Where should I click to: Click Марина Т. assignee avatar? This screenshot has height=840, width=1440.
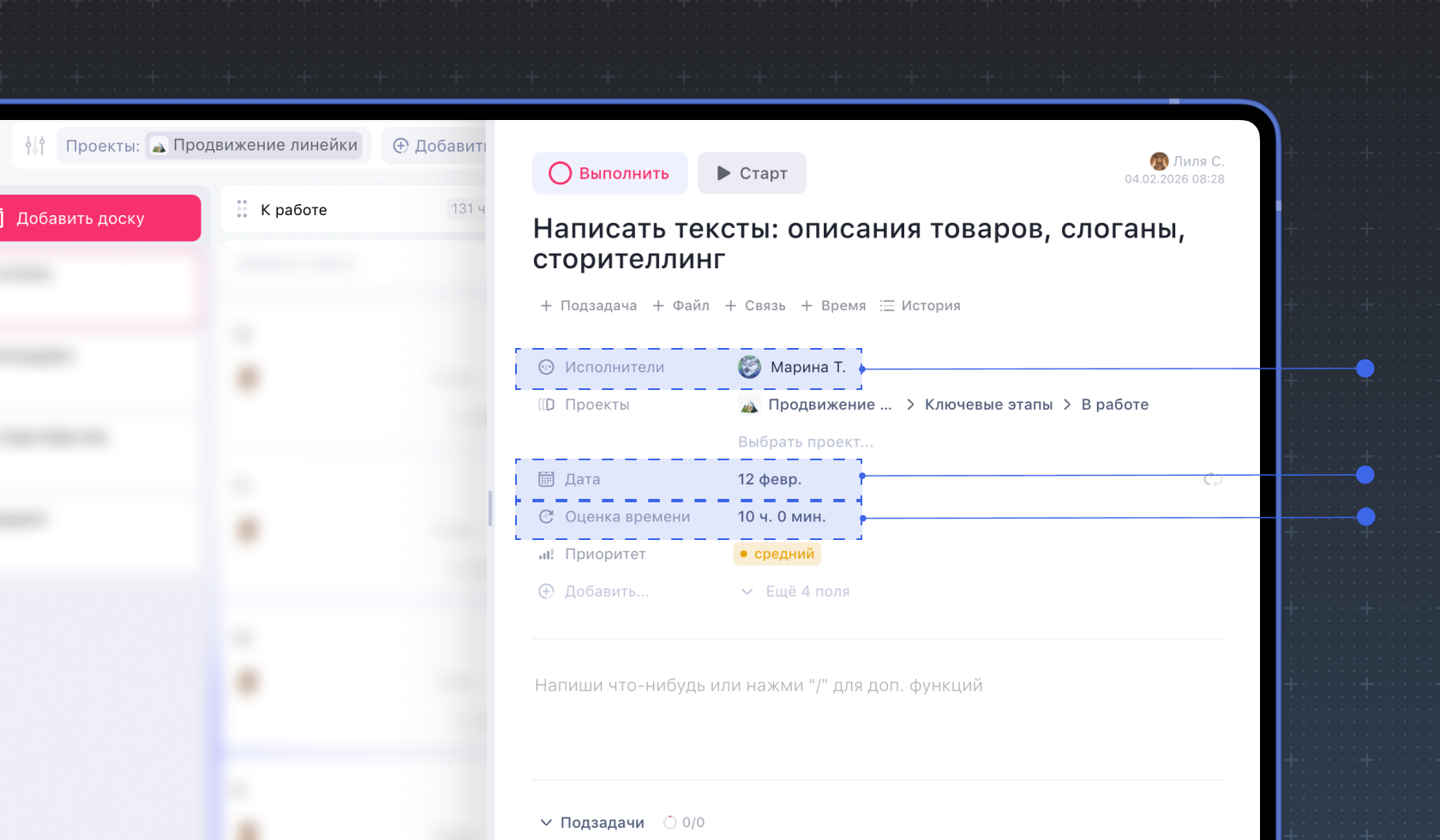tap(749, 367)
